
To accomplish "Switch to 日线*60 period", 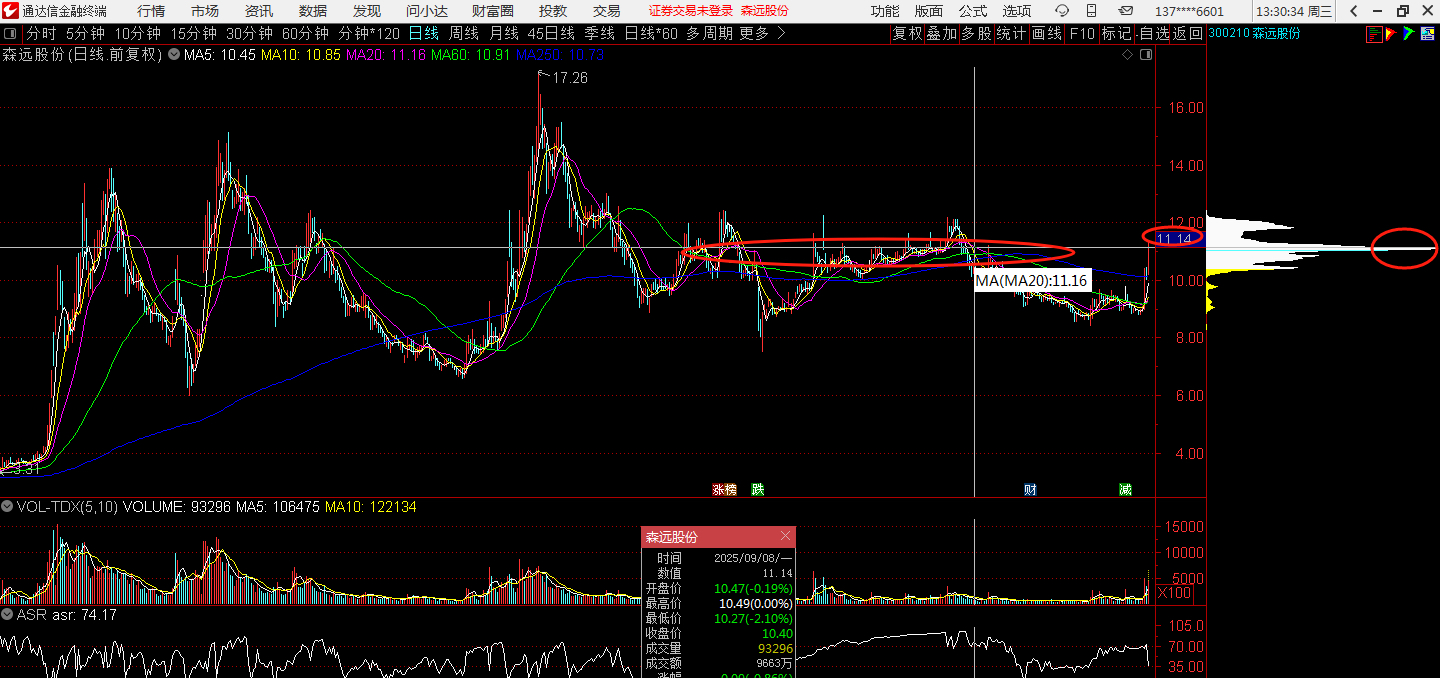I will (651, 34).
